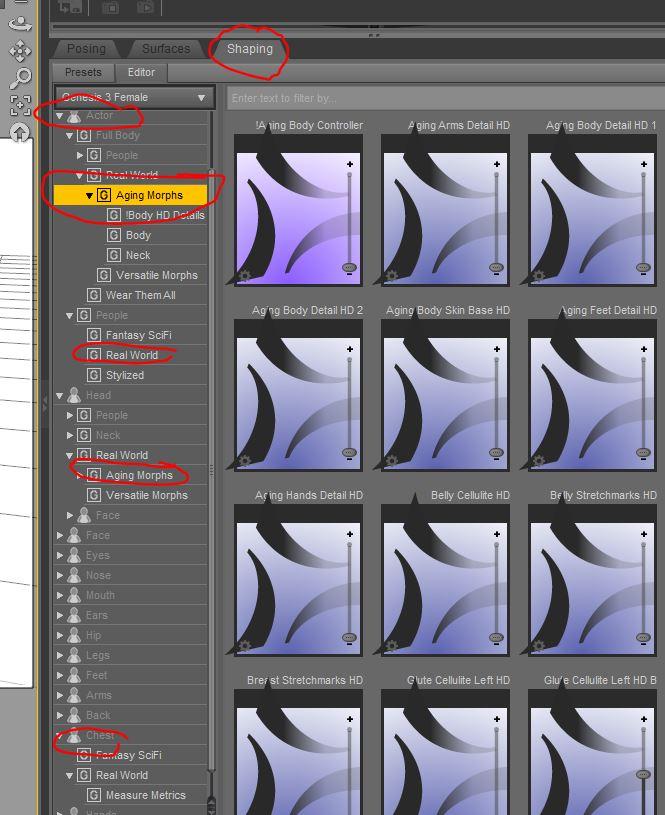
Task: Click plus icon on !Aging Body Controller
Action: tap(350, 164)
